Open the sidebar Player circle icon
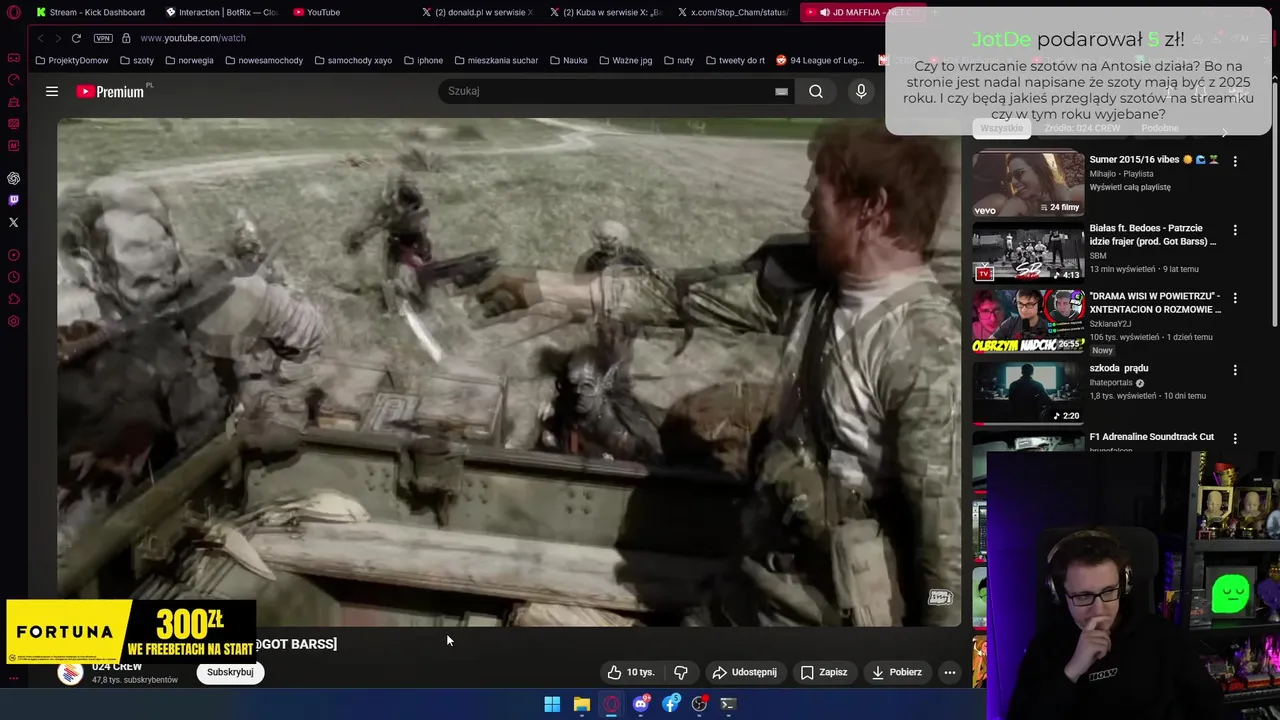 [x=13, y=255]
